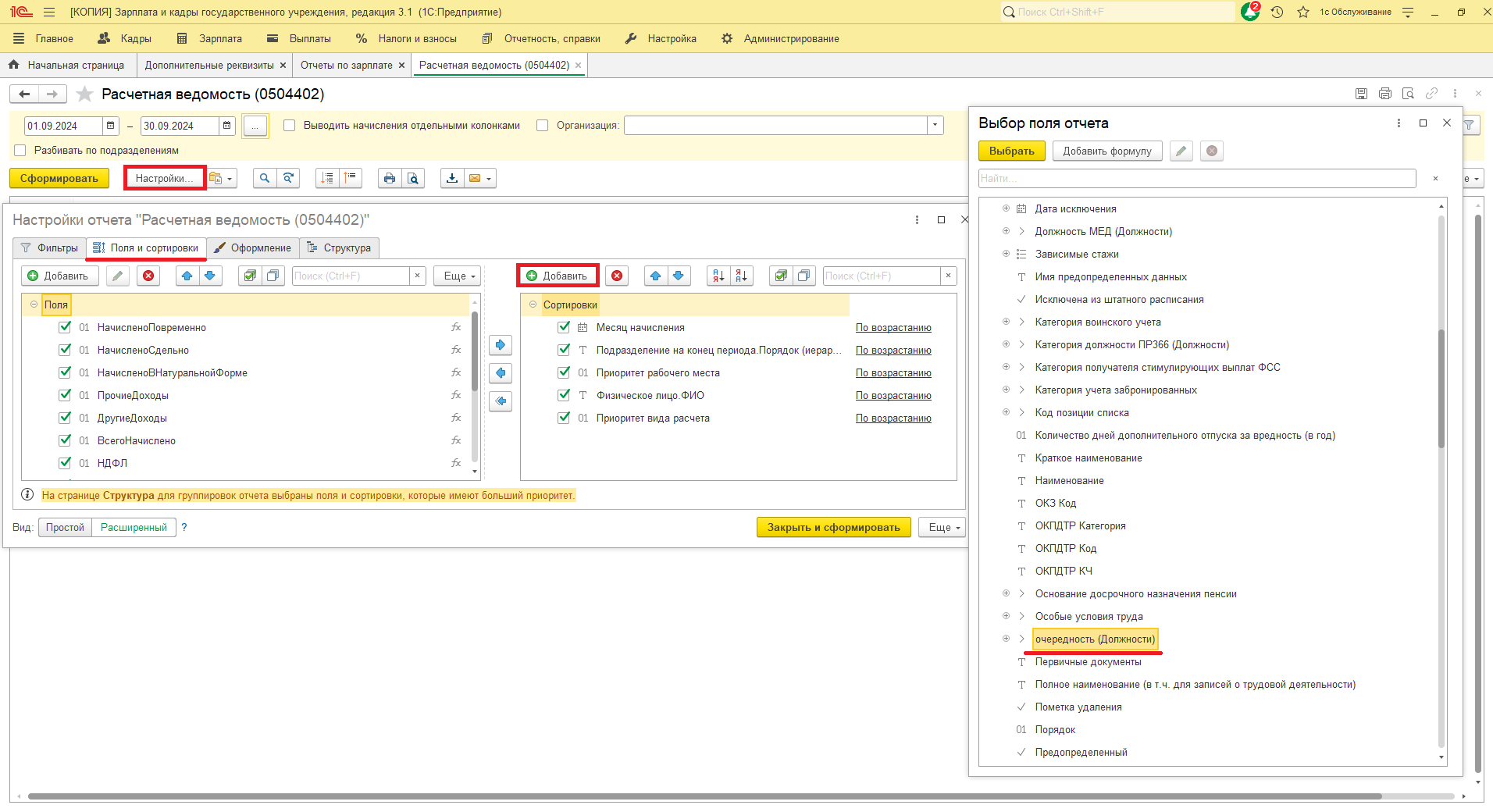This screenshot has height=812, width=1493.
Task: Add the report to favorites with the star
Action: 84,94
